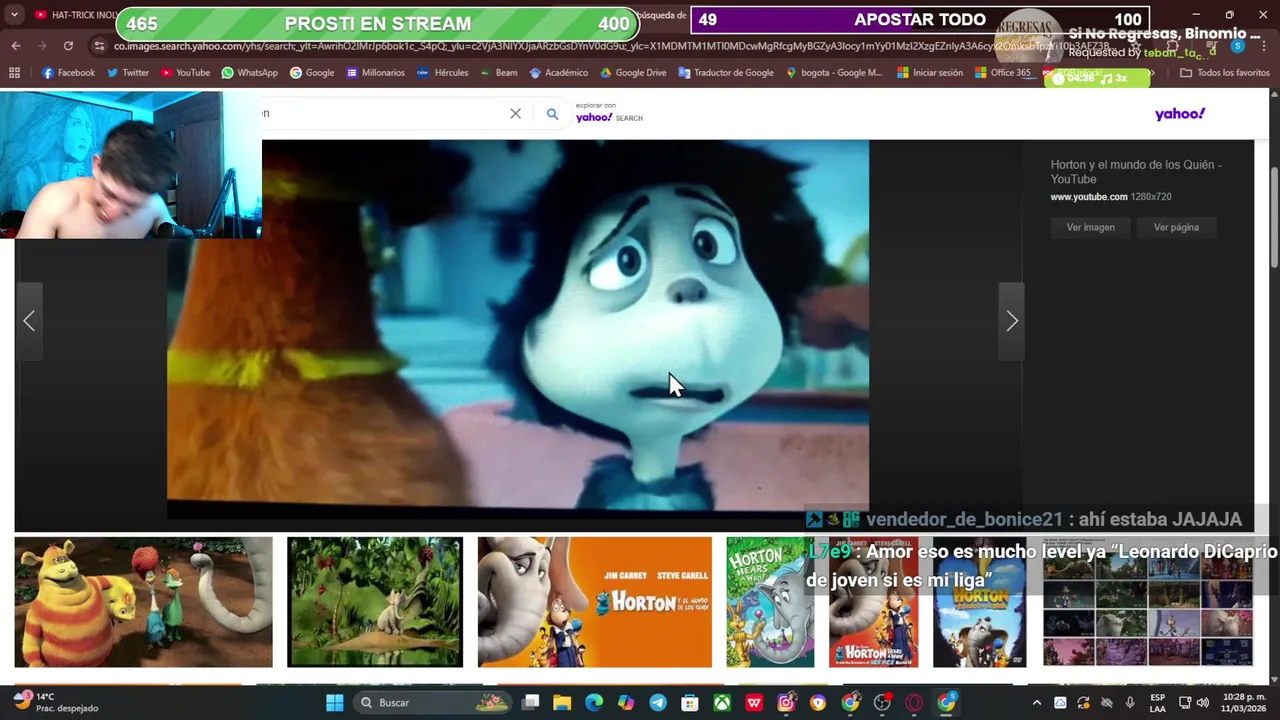Open File Explorer from the taskbar
Viewport: 1280px width, 720px height.
[562, 702]
